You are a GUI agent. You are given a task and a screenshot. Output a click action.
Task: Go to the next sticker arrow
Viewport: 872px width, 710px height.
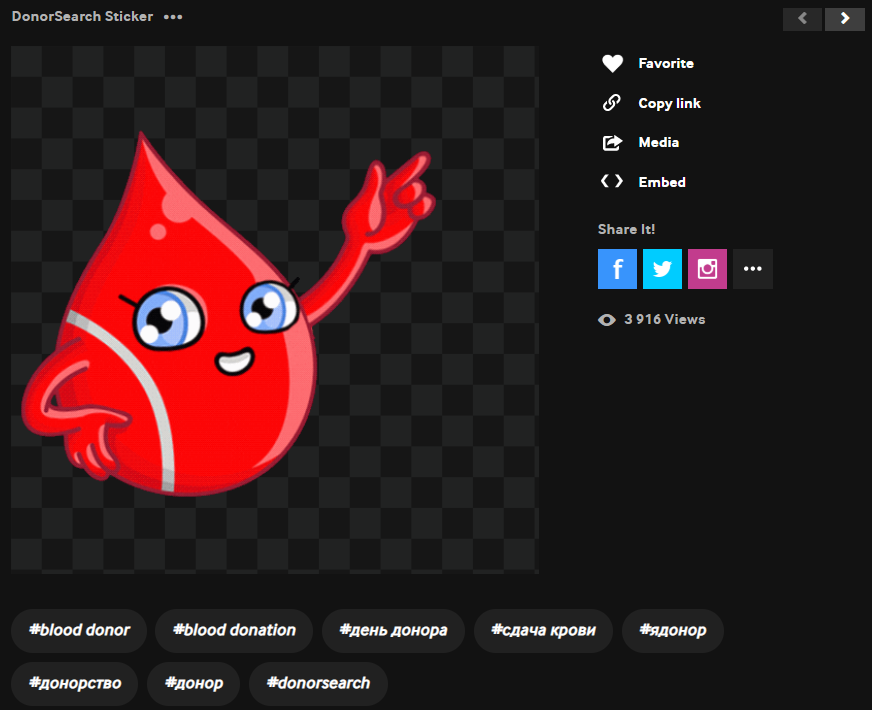(845, 19)
